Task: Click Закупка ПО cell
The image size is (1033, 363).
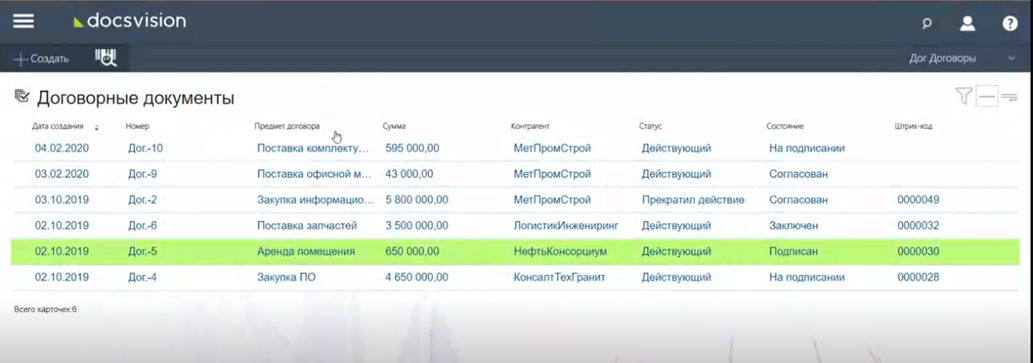Action: coord(286,277)
